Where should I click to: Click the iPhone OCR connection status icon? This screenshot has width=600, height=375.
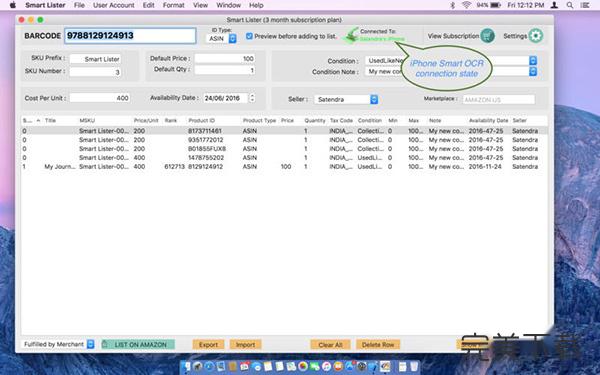351,35
